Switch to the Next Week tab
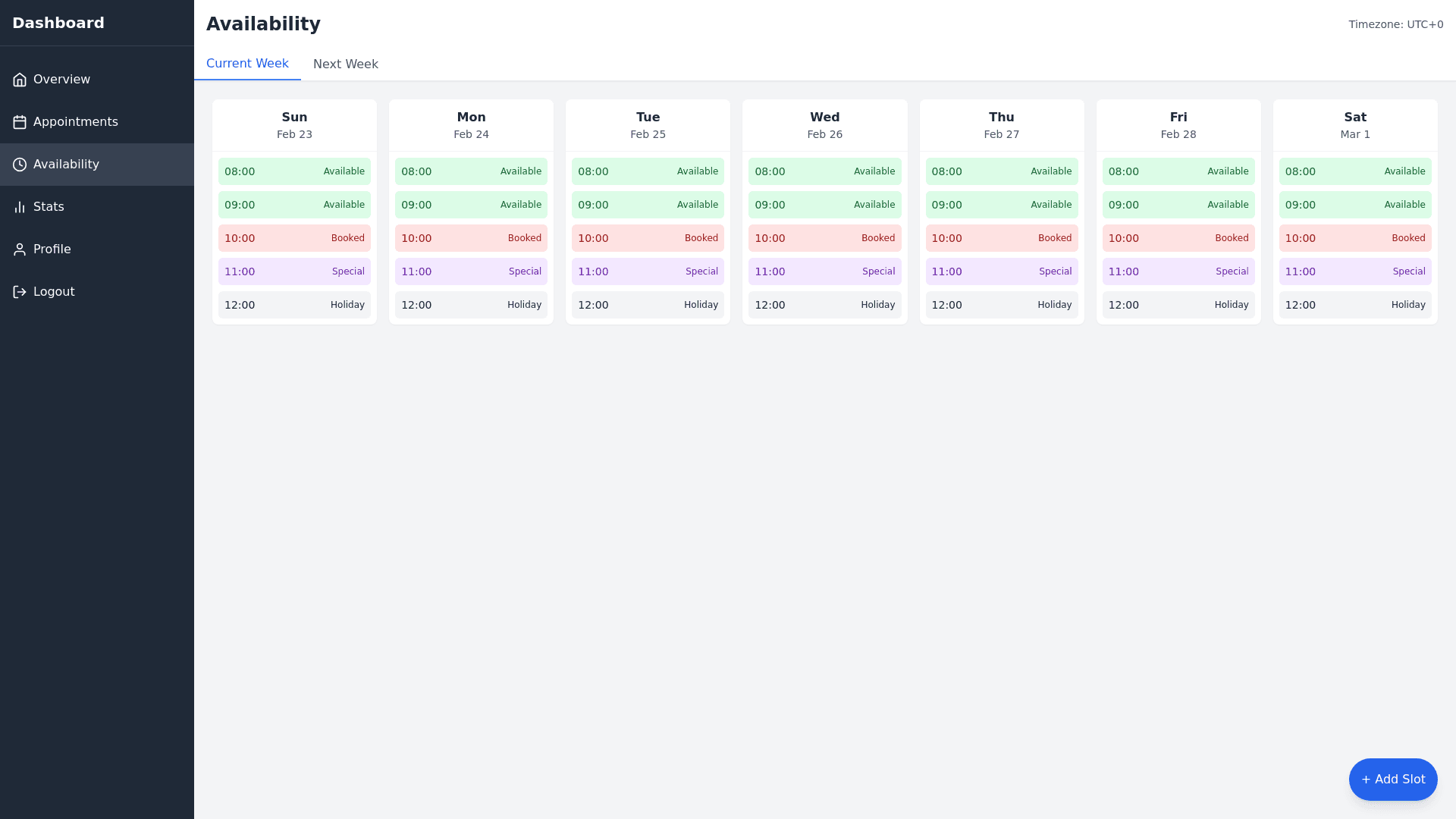This screenshot has height=819, width=1456. [345, 64]
